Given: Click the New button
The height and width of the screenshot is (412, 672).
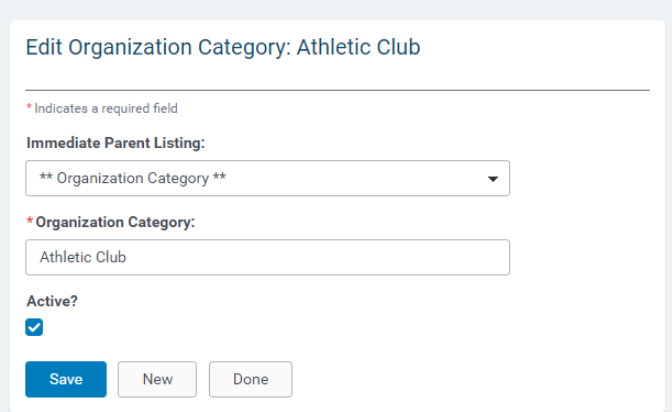Looking at the screenshot, I should (x=157, y=379).
